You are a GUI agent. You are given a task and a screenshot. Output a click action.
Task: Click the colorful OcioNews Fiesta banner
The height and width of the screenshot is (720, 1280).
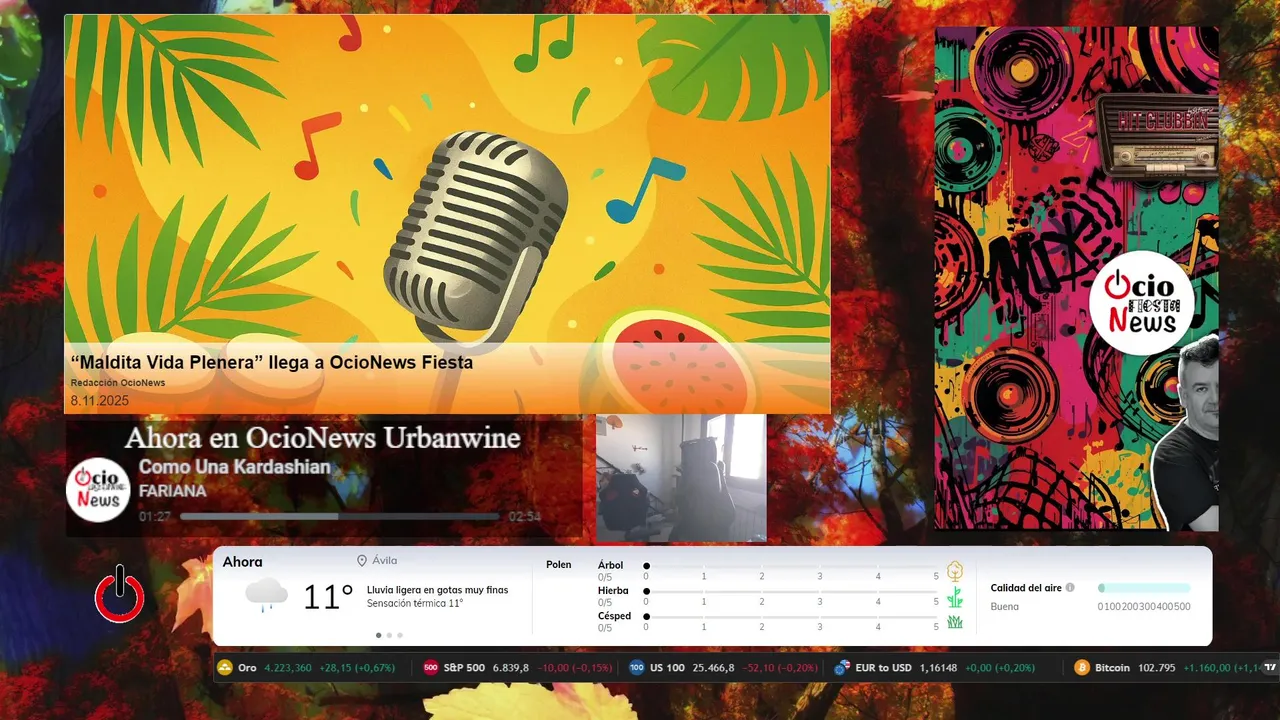click(x=1076, y=278)
